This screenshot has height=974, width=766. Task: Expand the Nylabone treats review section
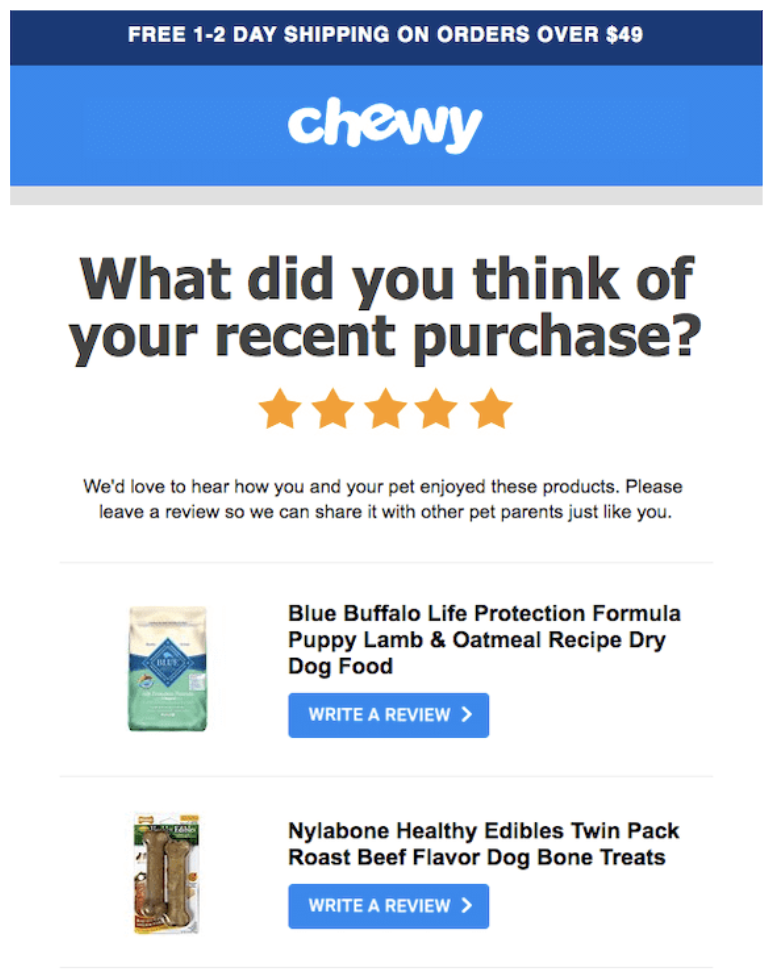click(x=388, y=906)
